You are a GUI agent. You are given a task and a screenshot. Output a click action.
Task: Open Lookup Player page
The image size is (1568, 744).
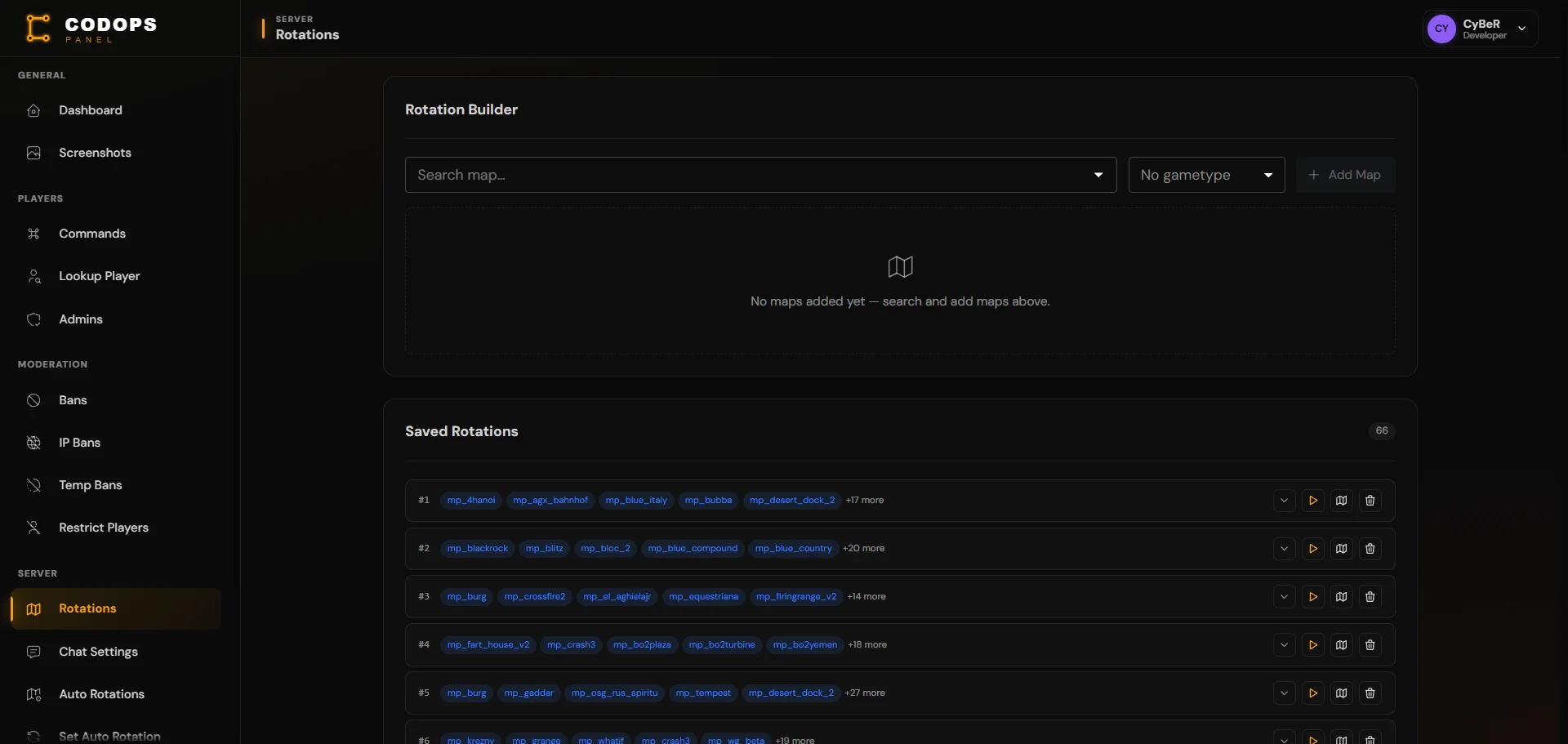pyautogui.click(x=115, y=276)
